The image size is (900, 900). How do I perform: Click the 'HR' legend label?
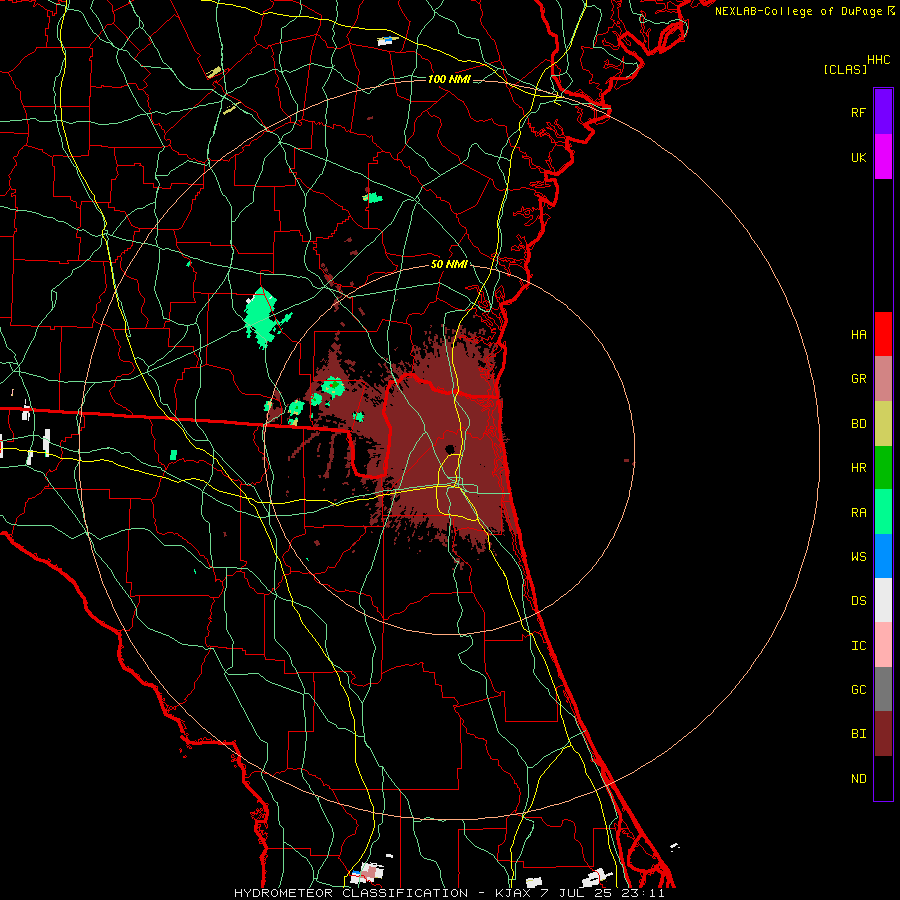(x=858, y=468)
